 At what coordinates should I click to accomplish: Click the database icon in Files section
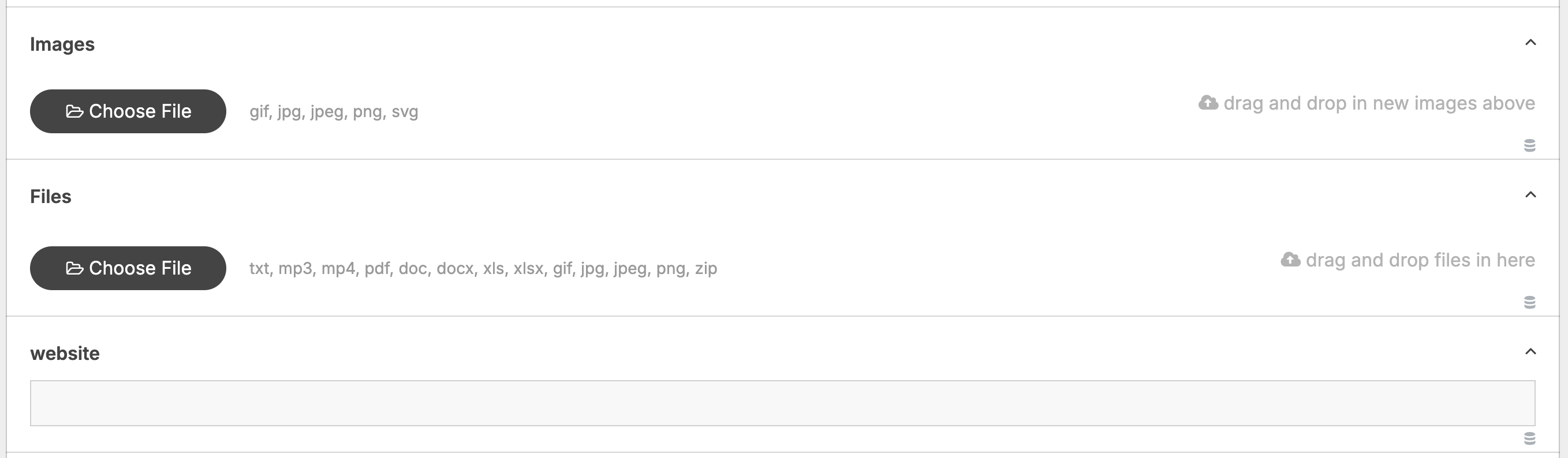(x=1530, y=302)
